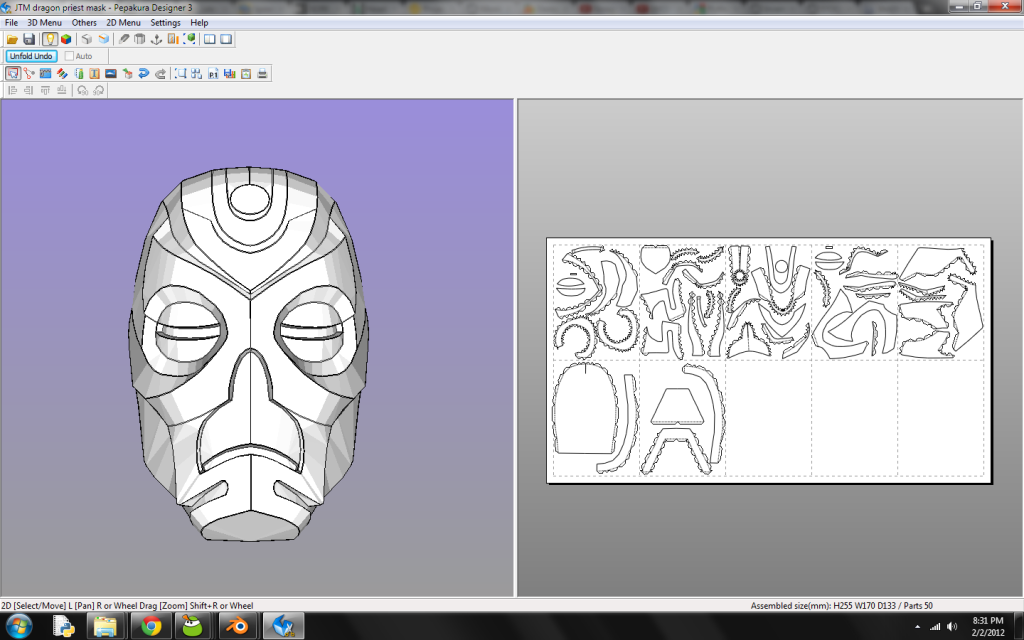Viewport: 1024px width, 640px height.
Task: Click the Save floppy disk icon
Action: point(29,39)
